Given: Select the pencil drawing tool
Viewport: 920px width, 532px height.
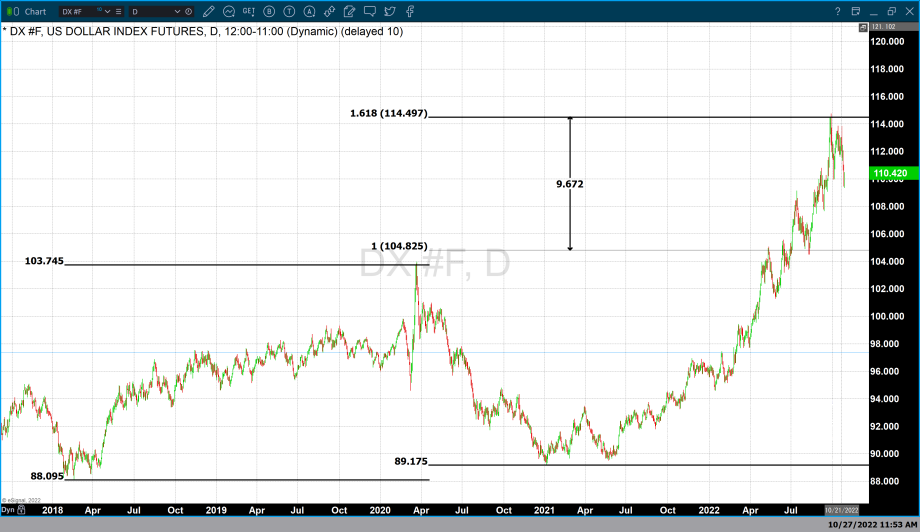Looking at the screenshot, I should coord(210,11).
